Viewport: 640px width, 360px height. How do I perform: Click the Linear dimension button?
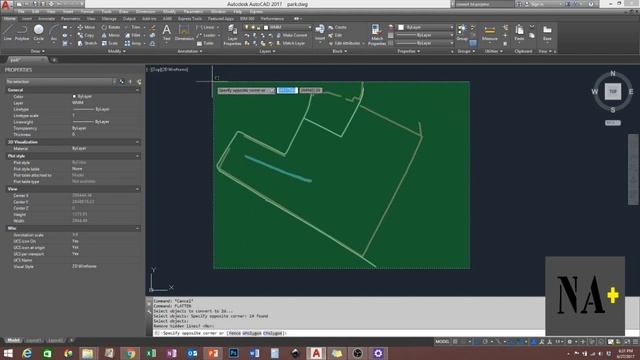click(206, 27)
